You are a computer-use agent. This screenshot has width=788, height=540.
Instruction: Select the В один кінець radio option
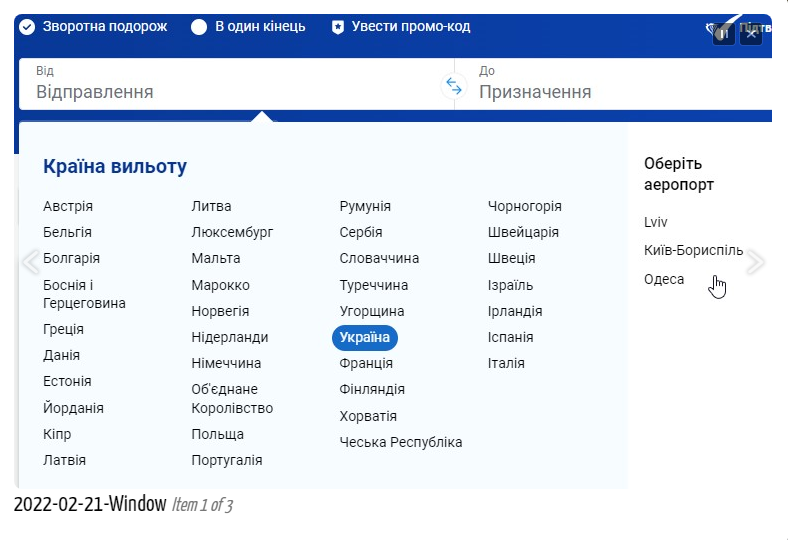point(199,27)
